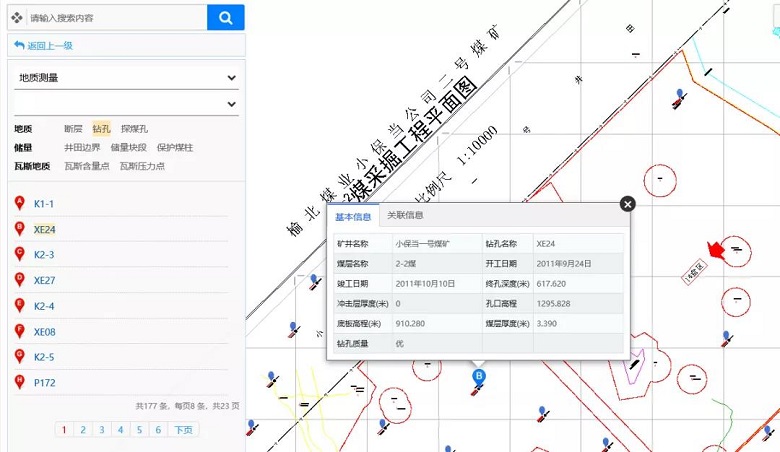Enable the 断层 filter

tap(73, 129)
